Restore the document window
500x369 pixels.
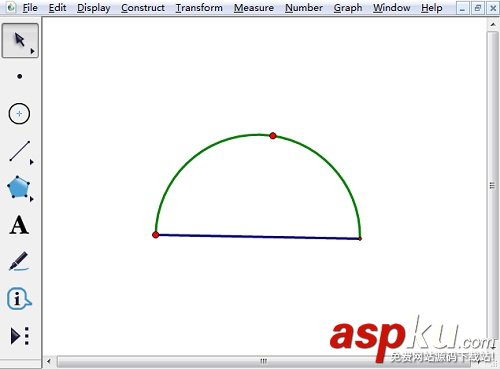click(x=478, y=8)
